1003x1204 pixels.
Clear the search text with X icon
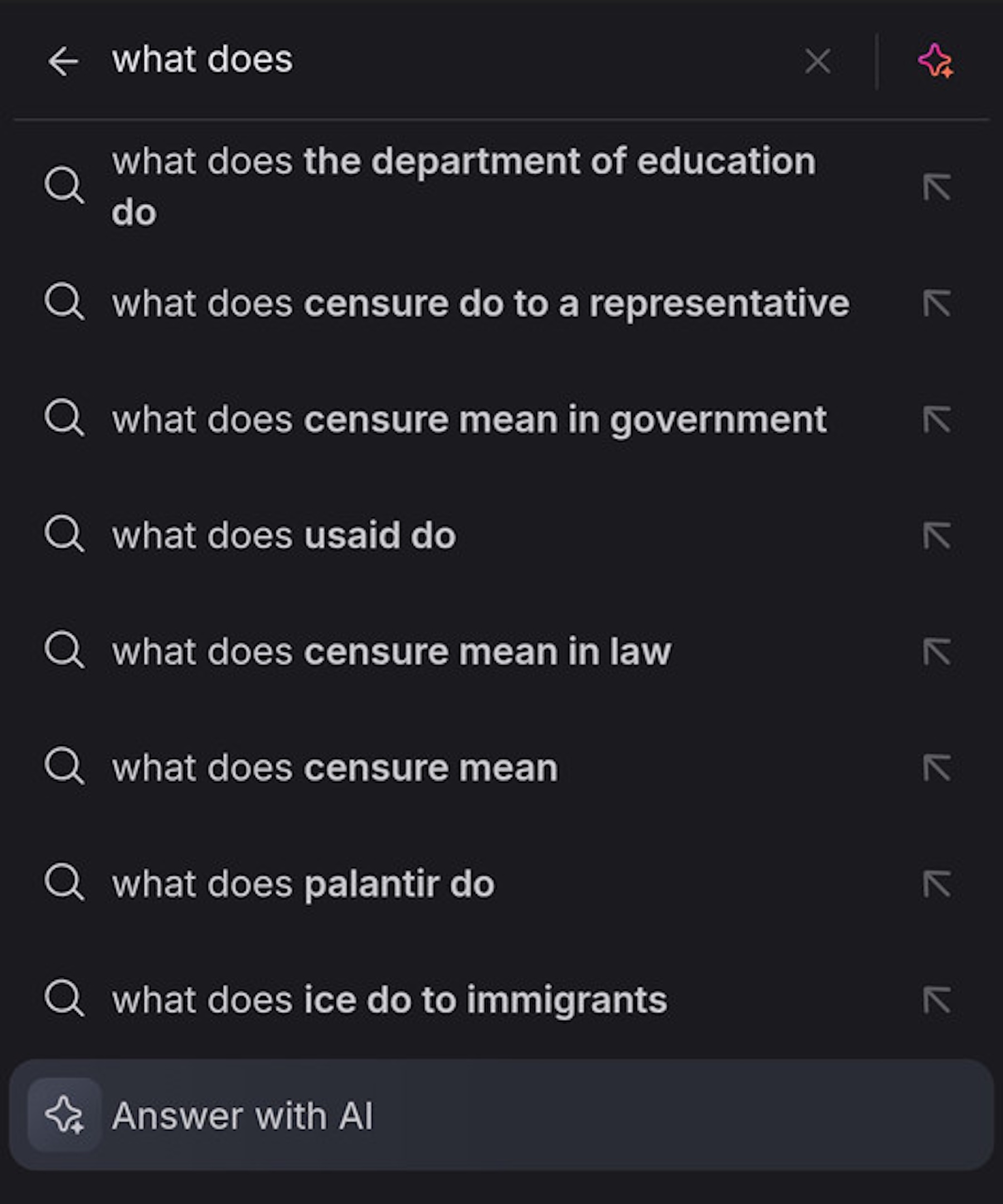pos(817,61)
